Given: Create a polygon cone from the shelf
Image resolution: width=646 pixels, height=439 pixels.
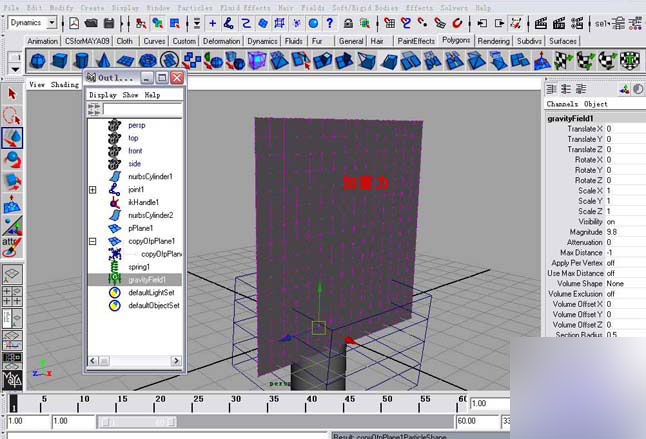Looking at the screenshot, I should tap(103, 61).
